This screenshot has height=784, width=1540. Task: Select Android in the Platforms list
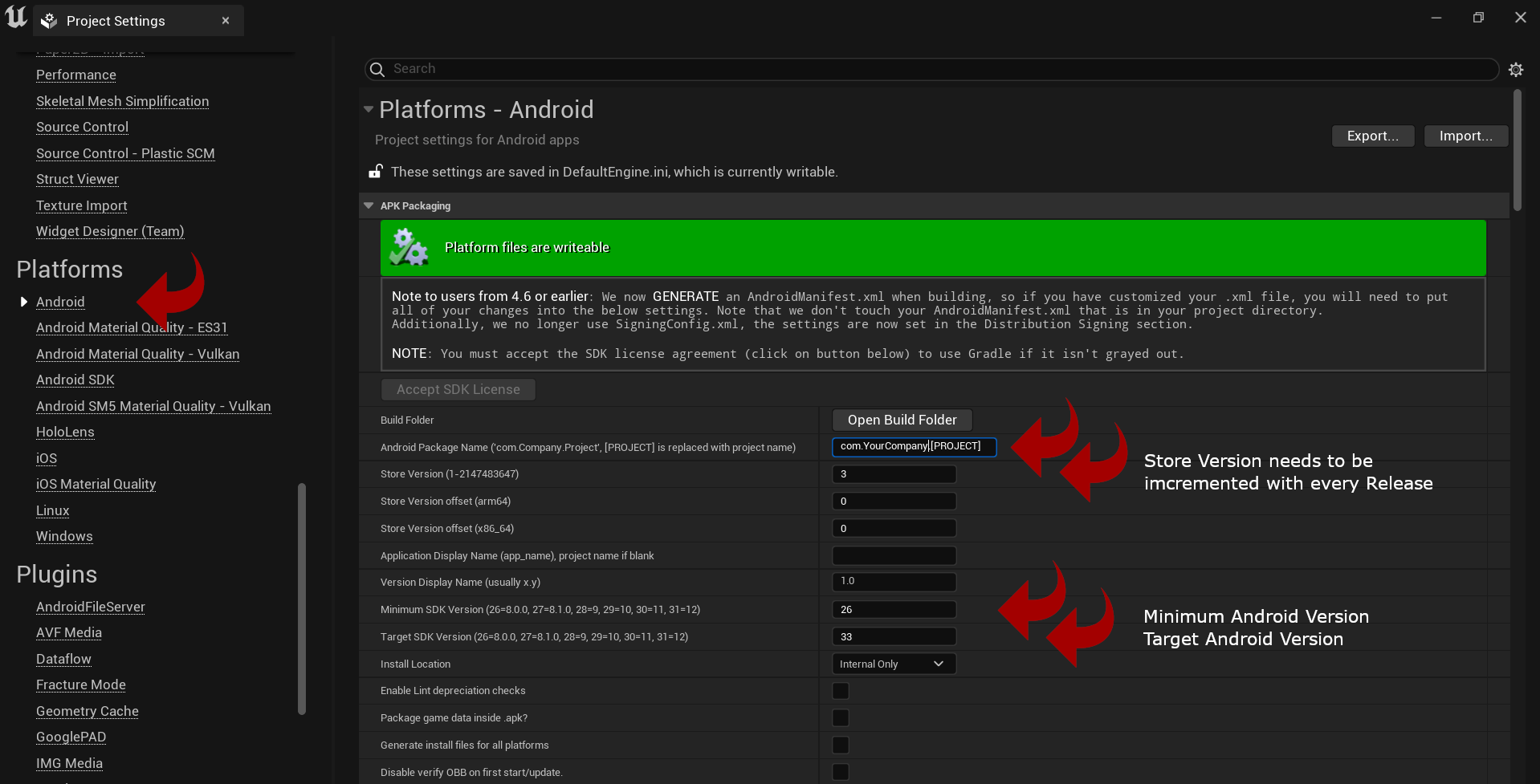point(60,302)
